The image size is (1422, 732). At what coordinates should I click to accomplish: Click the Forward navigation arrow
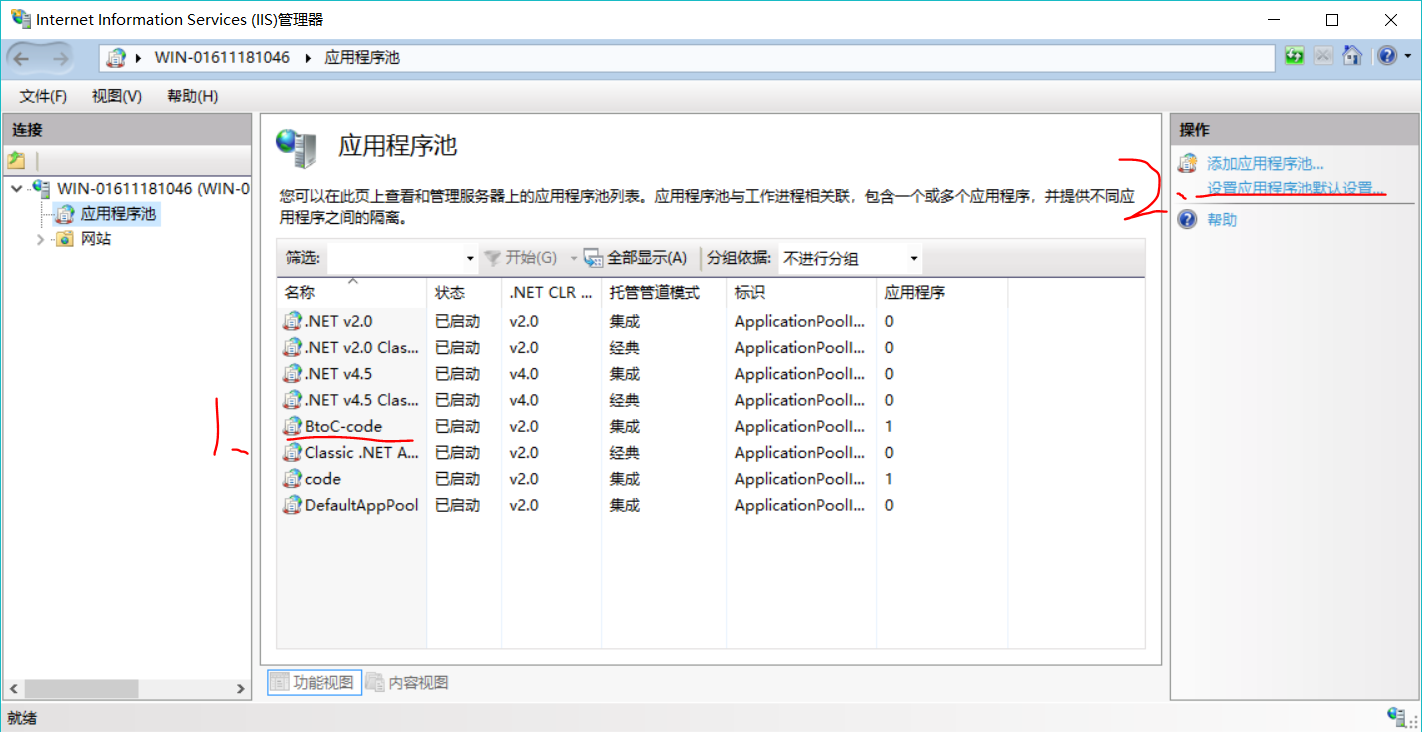60,58
